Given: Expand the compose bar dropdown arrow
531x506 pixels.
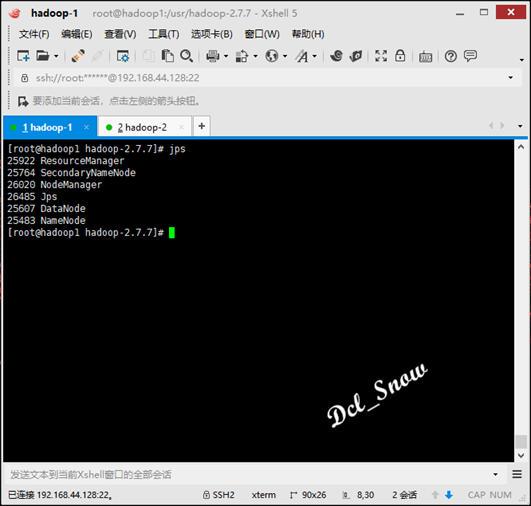Looking at the screenshot, I should pyautogui.click(x=495, y=475).
